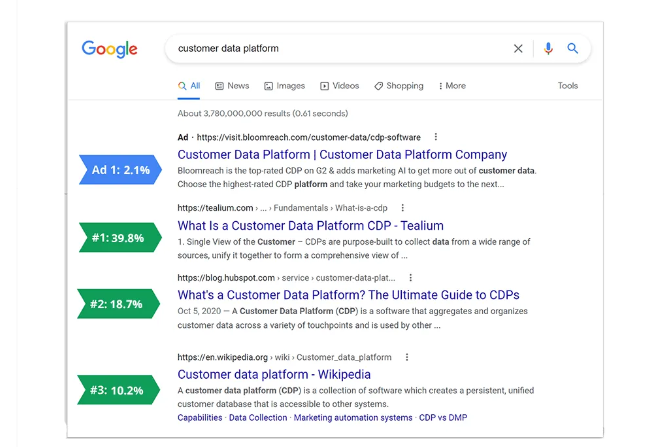Select the All results tab

pos(189,86)
